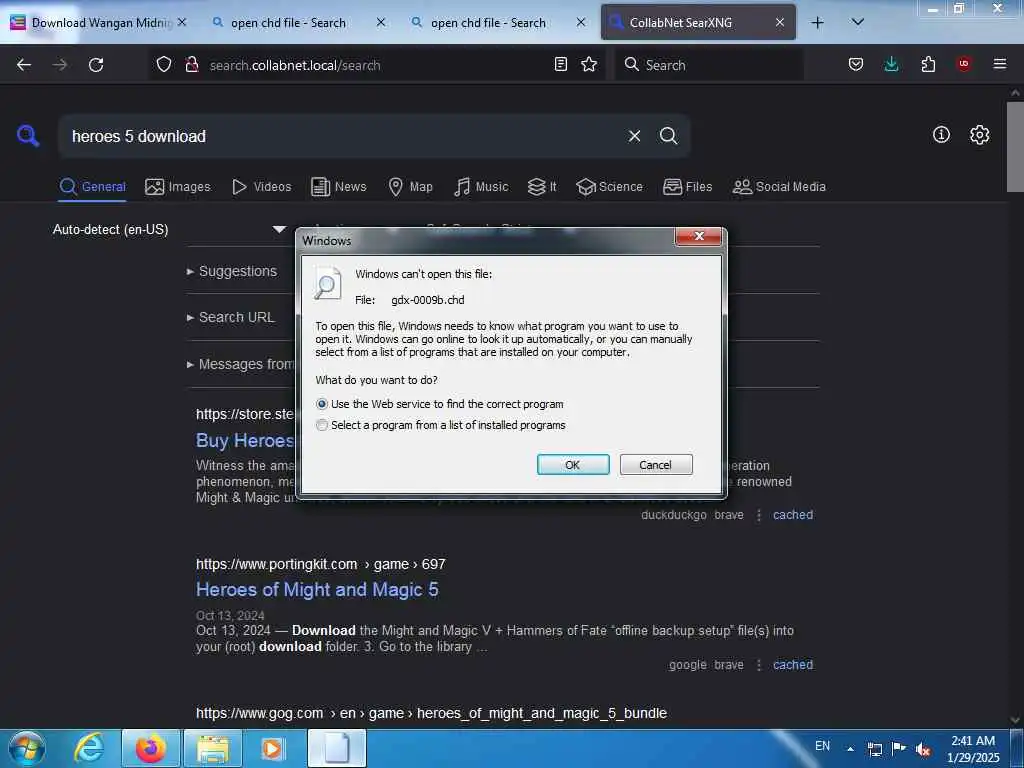This screenshot has height=768, width=1024.
Task: Reload the current page
Action: [x=96, y=65]
